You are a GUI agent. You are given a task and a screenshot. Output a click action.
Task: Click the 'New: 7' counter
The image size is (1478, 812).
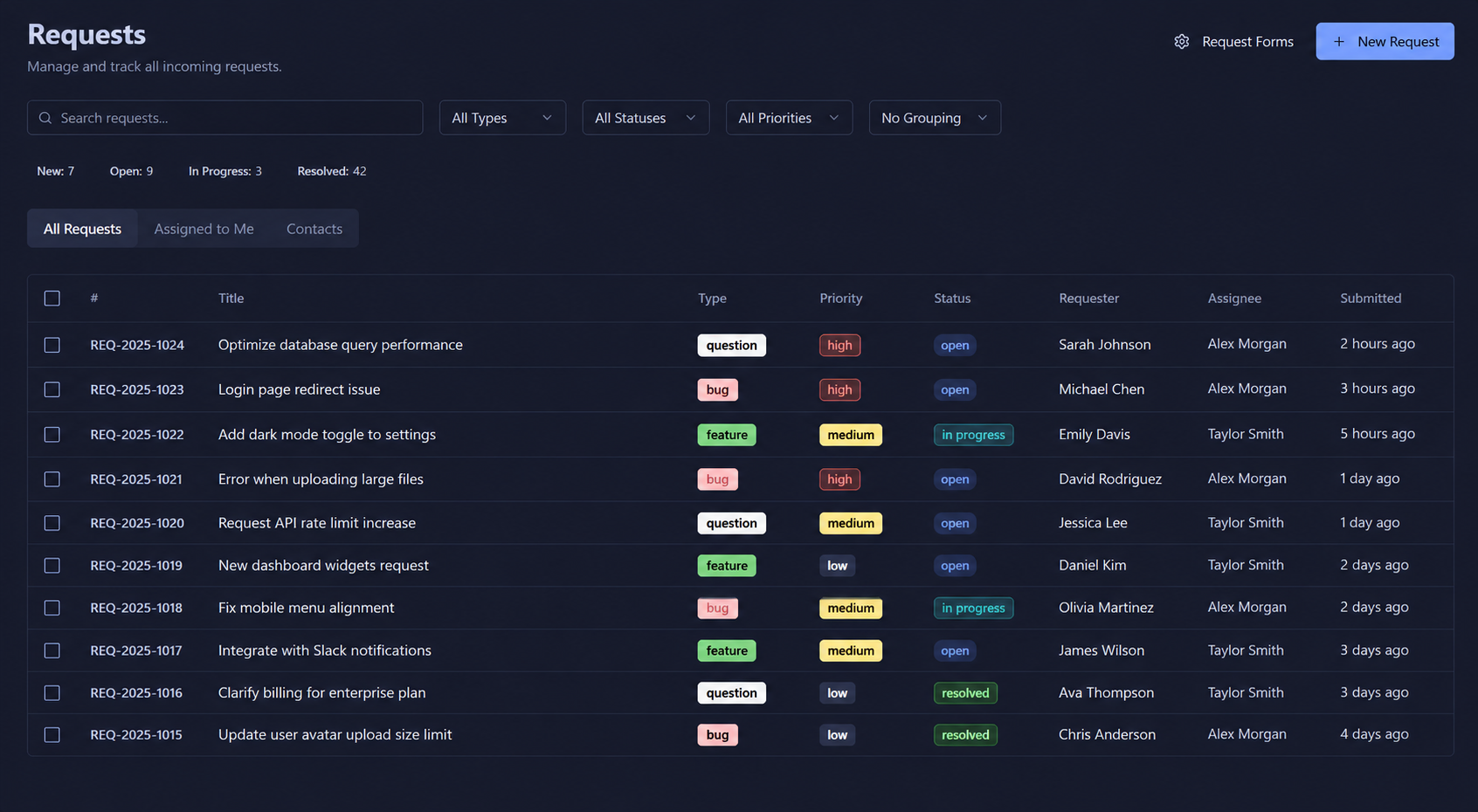[56, 171]
